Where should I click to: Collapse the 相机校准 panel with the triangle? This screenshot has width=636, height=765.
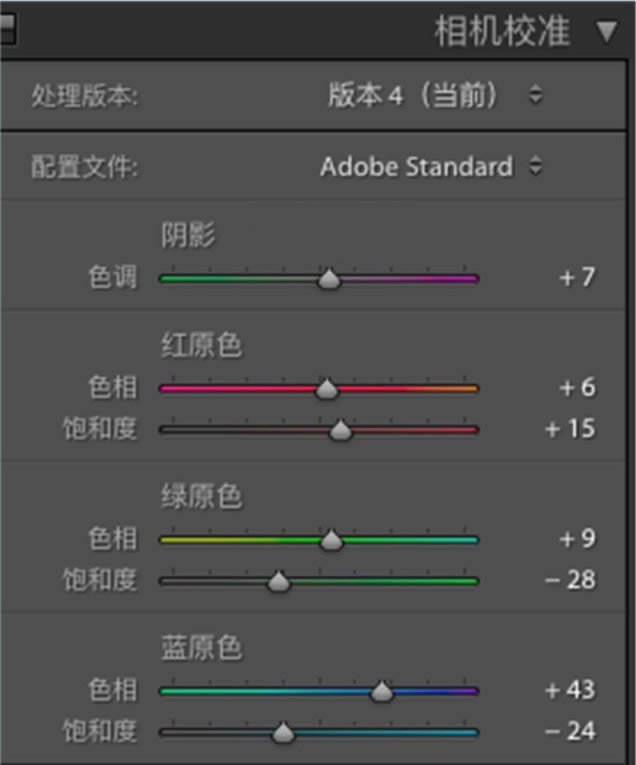pos(607,32)
